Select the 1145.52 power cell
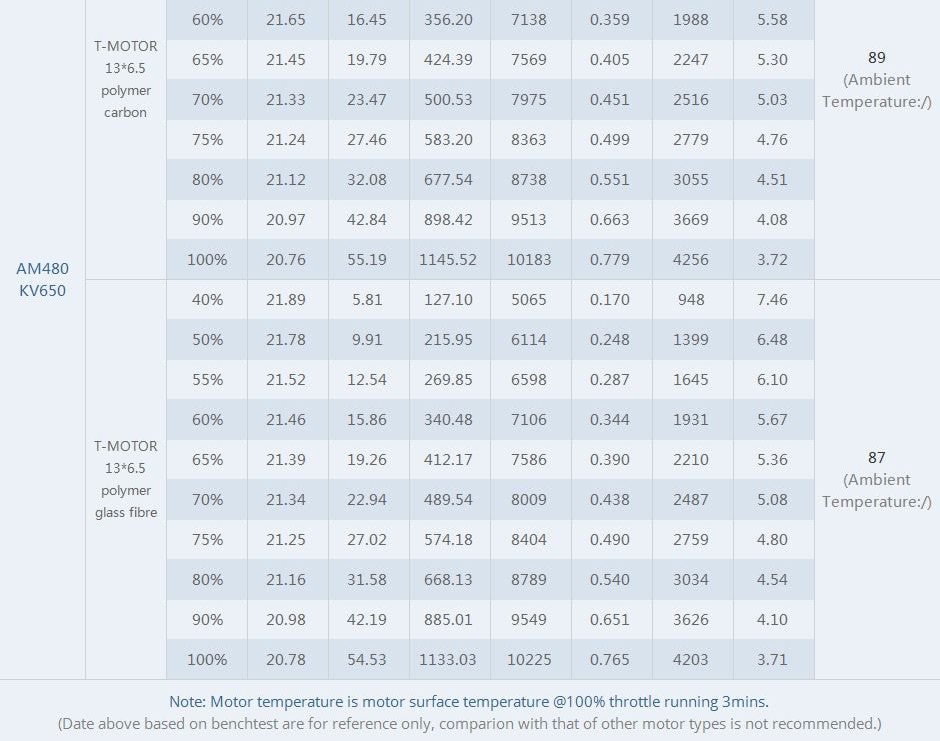Screen dimensions: 940x741 [x=449, y=259]
